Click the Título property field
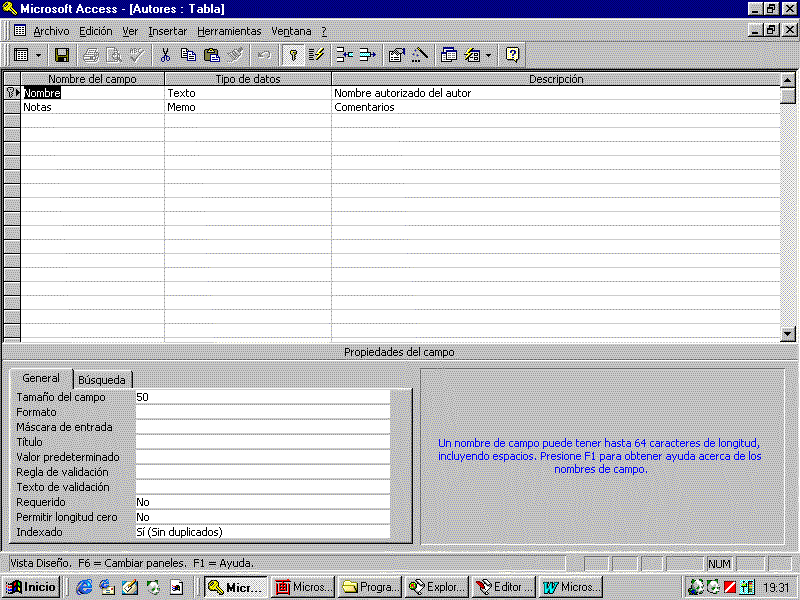The height and width of the screenshot is (600, 800). (263, 442)
